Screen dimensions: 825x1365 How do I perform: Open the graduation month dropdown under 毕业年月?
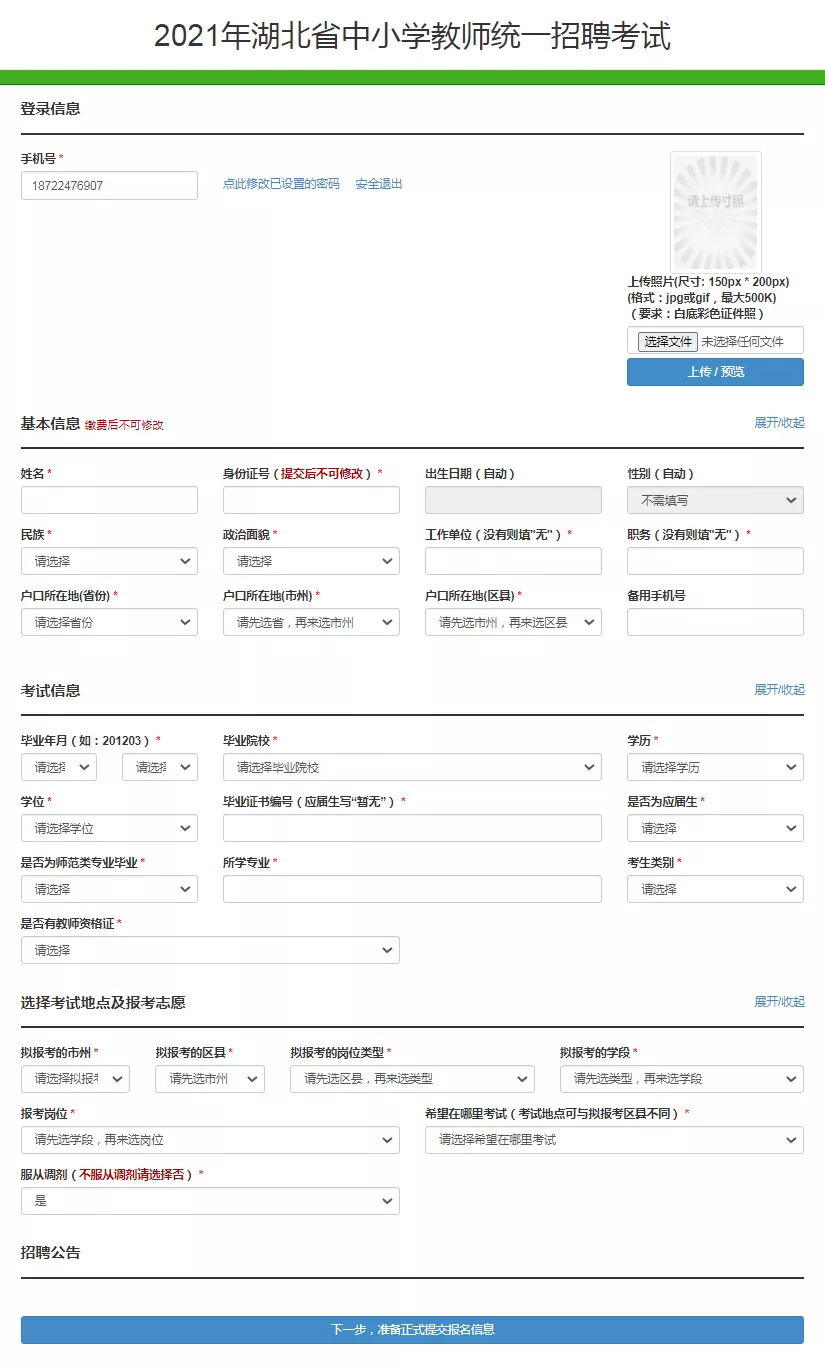(x=160, y=767)
